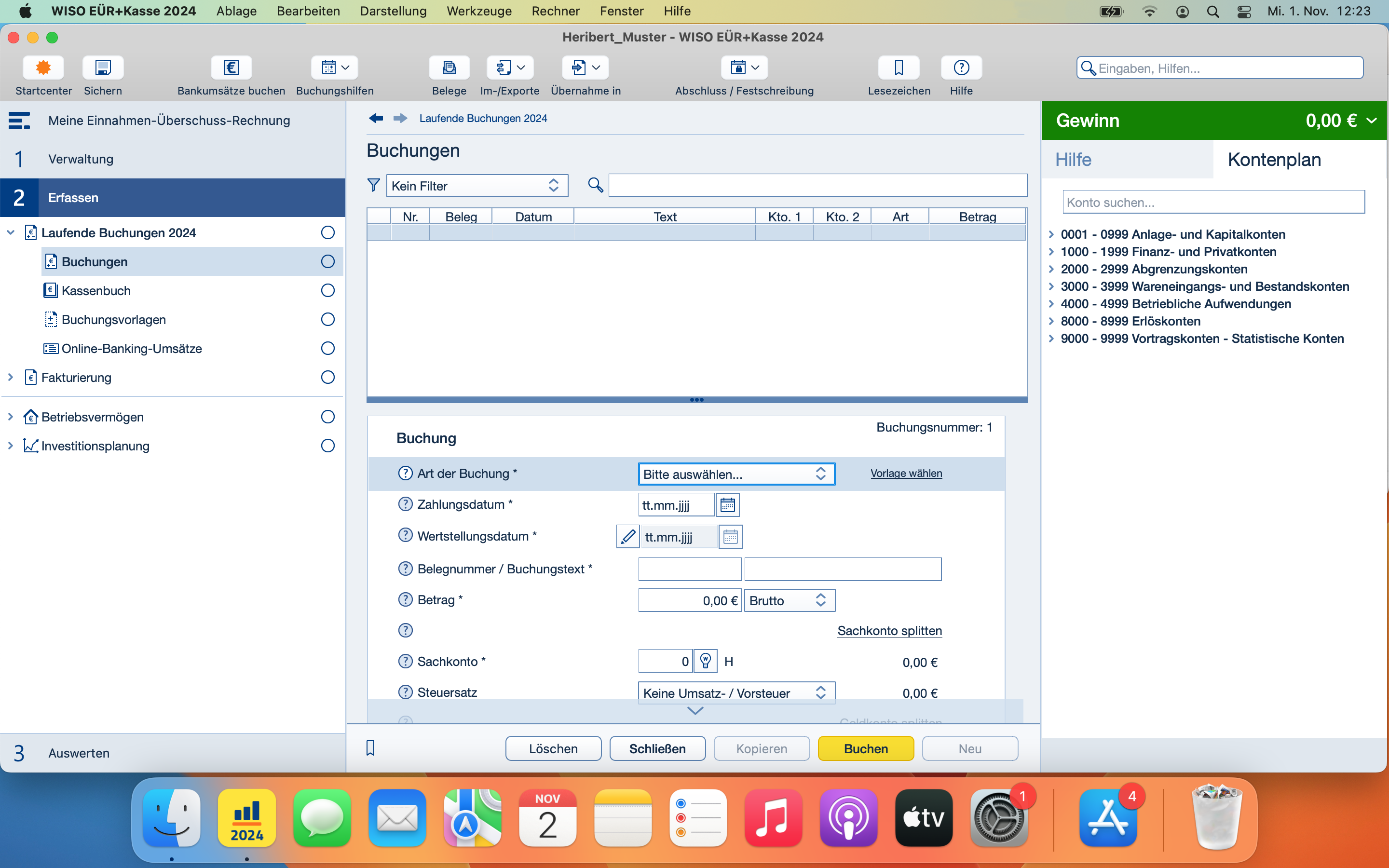This screenshot has width=1389, height=868.
Task: Toggle status circle next to Buchungen
Action: pos(328,261)
